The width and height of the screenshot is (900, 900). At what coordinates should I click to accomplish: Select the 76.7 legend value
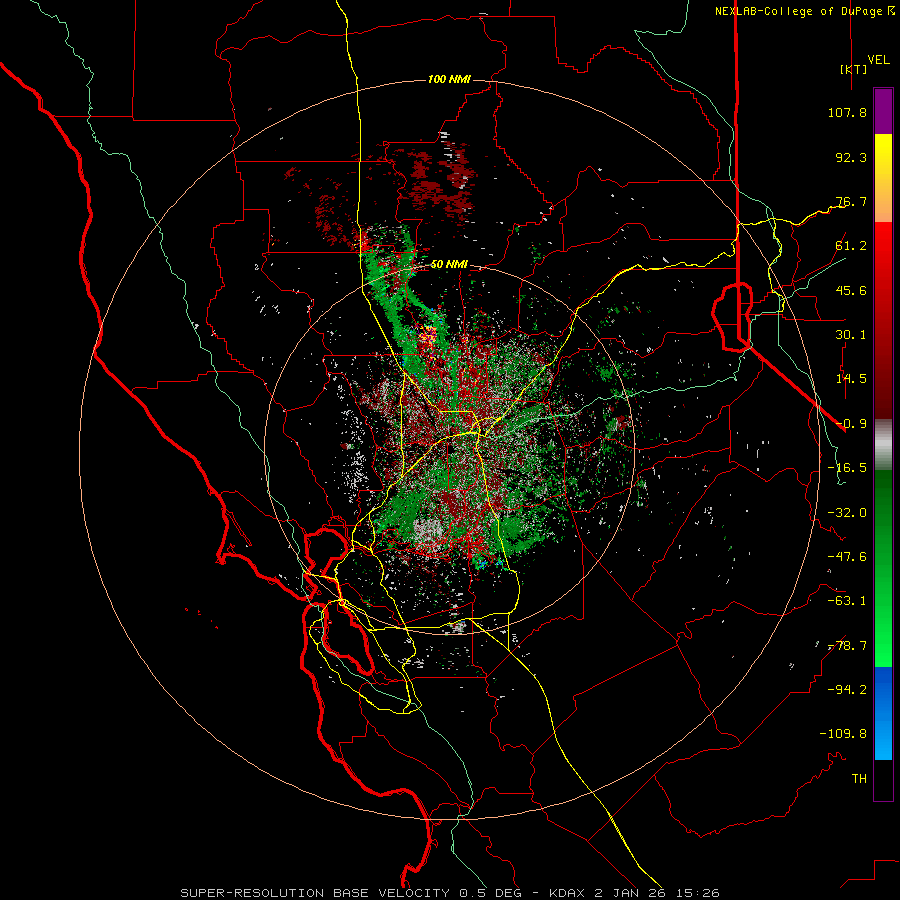[x=851, y=201]
